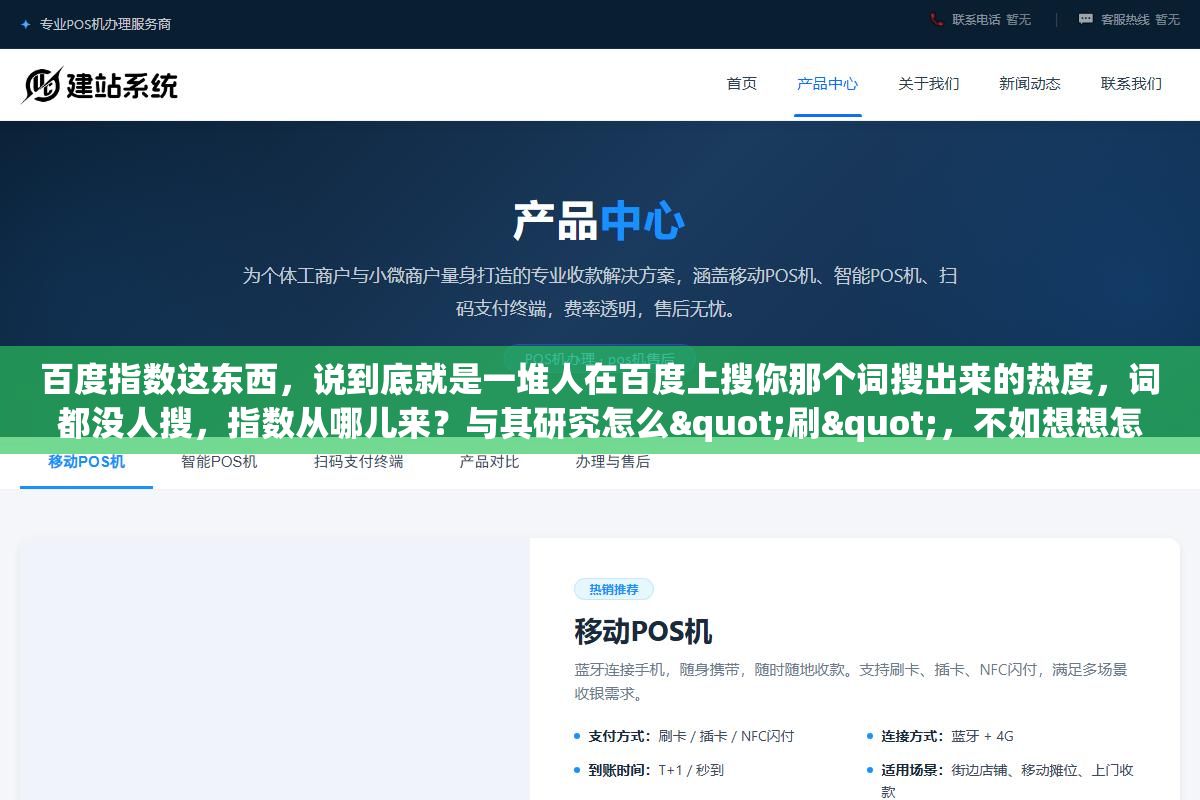Viewport: 1200px width, 800px height.
Task: Click the 连接方式 蓝牙 + 4G line
Action: tap(947, 736)
